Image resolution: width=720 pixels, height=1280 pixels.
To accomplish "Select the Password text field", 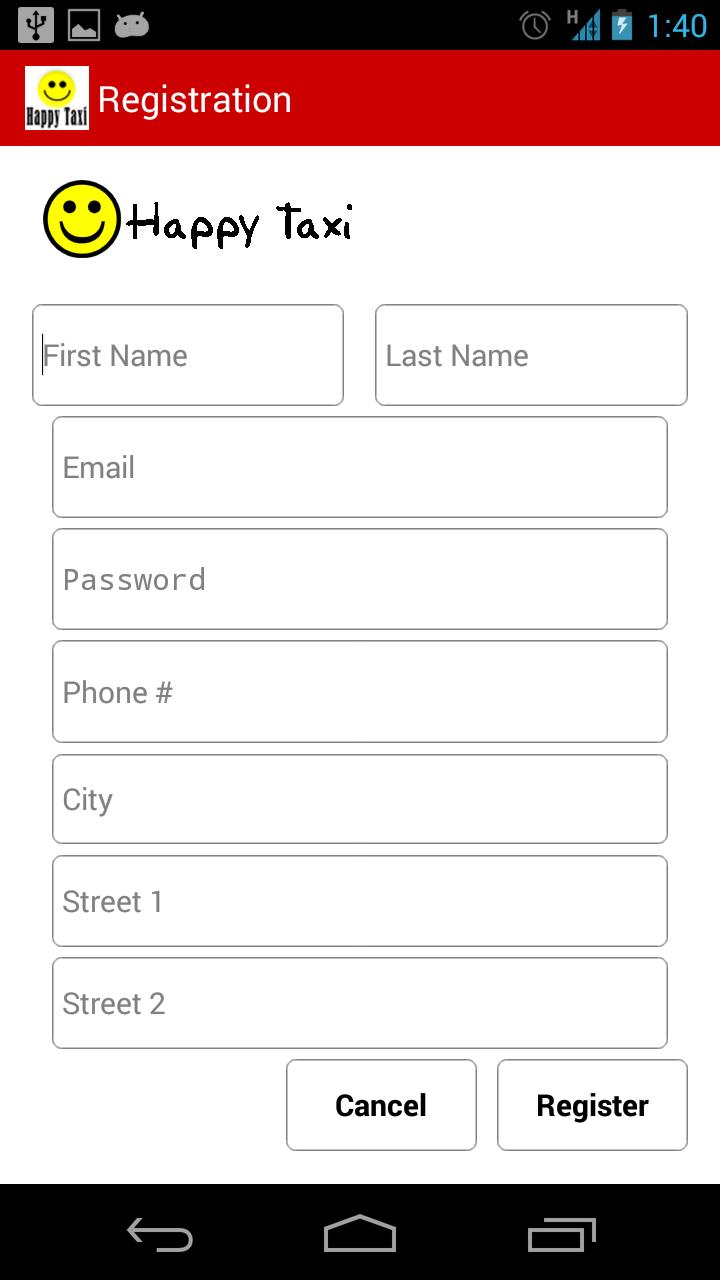I will coord(360,579).
